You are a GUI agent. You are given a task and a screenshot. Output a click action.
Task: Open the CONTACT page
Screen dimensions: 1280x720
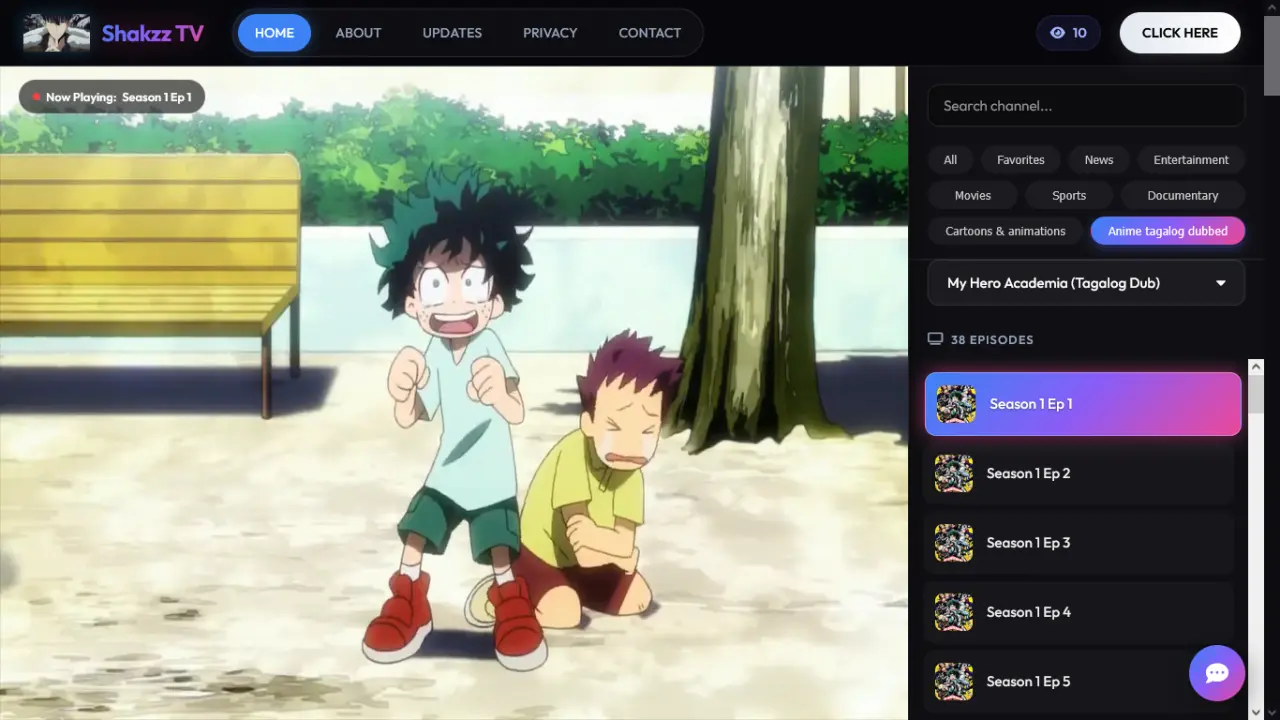pyautogui.click(x=650, y=33)
